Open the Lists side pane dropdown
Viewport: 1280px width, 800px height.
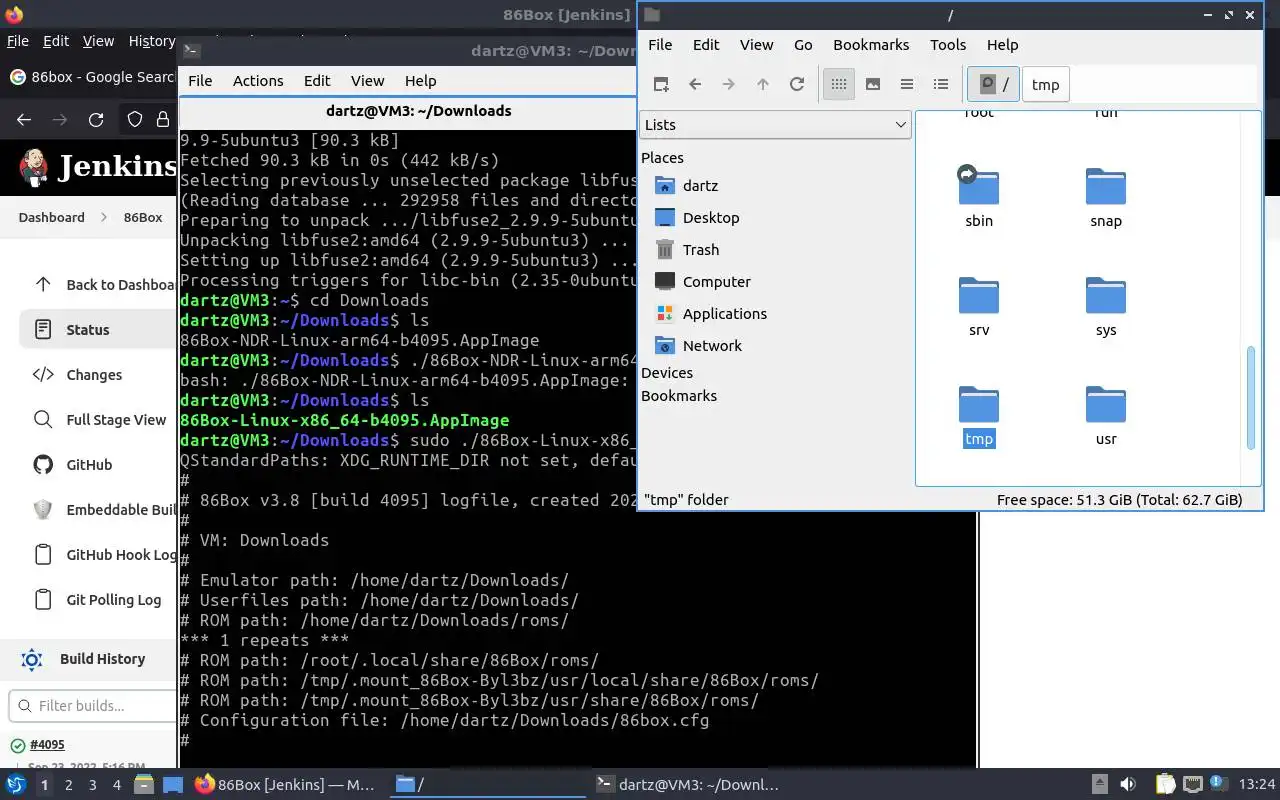(774, 124)
